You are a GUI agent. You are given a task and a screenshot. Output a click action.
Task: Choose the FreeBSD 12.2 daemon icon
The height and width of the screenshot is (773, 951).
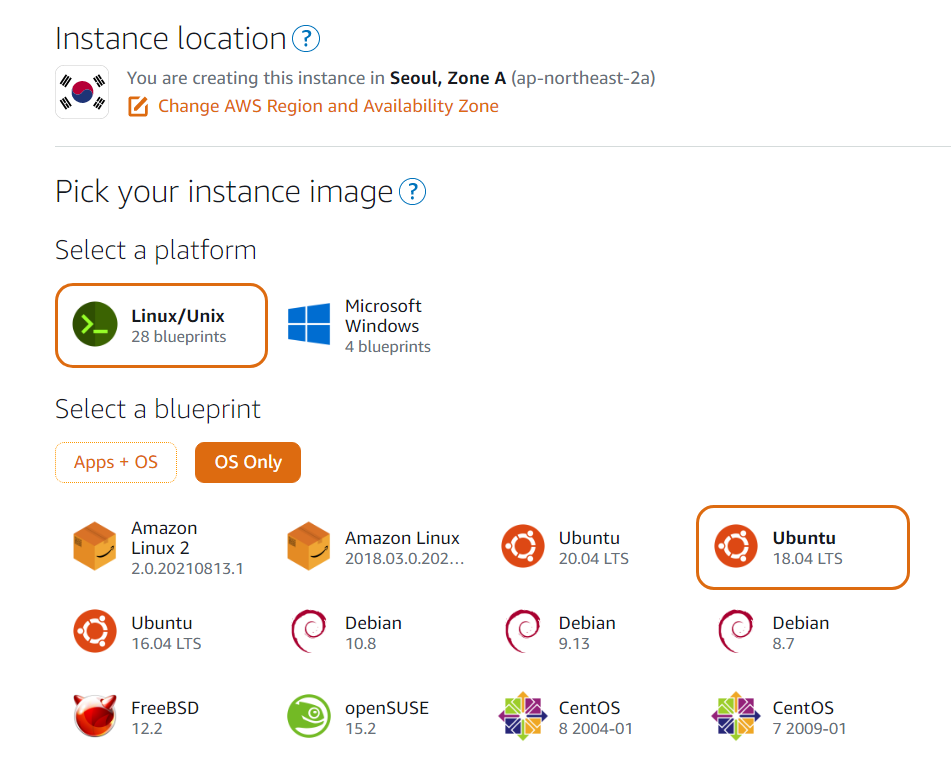pyautogui.click(x=95, y=716)
